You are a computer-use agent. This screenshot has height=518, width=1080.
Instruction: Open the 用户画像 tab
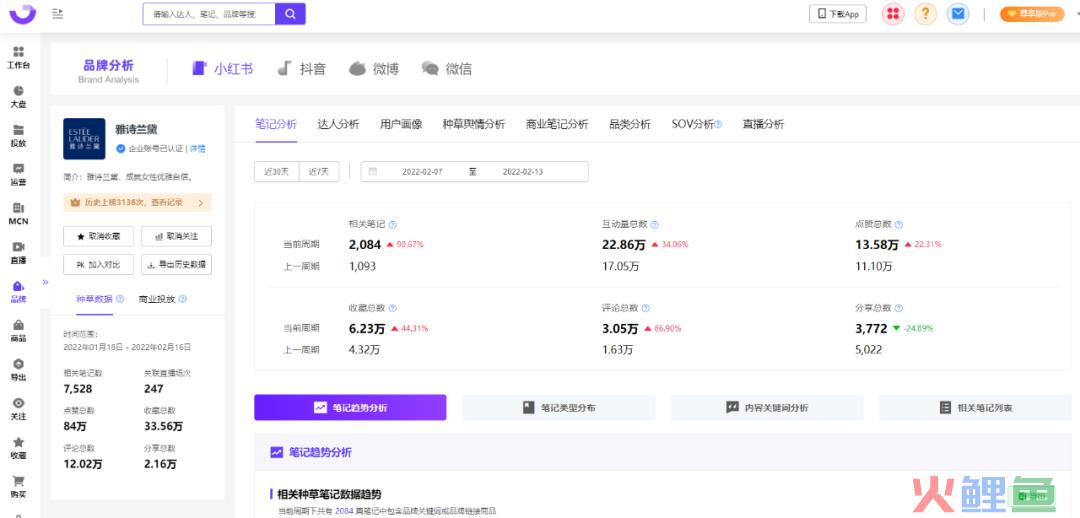[x=401, y=125]
